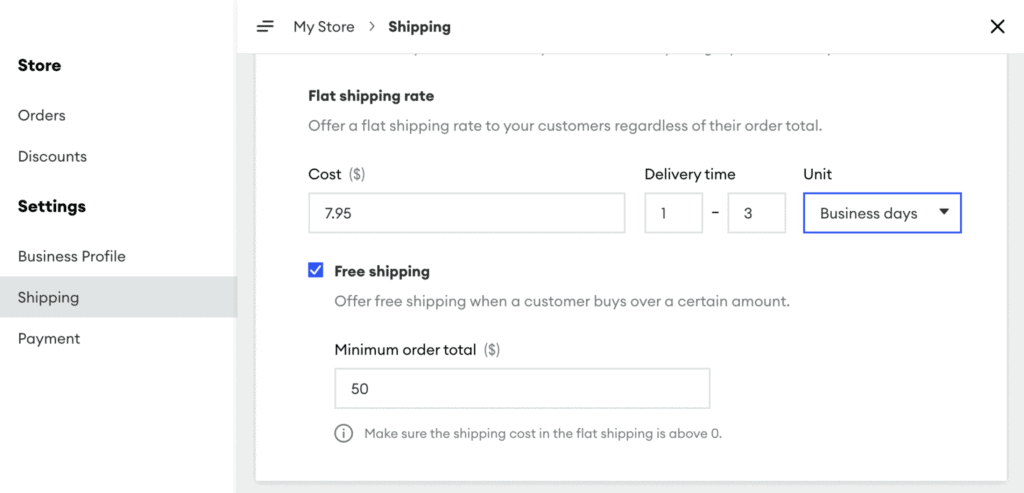Open the Business days unit dropdown
Image resolution: width=1024 pixels, height=493 pixels.
pos(882,213)
